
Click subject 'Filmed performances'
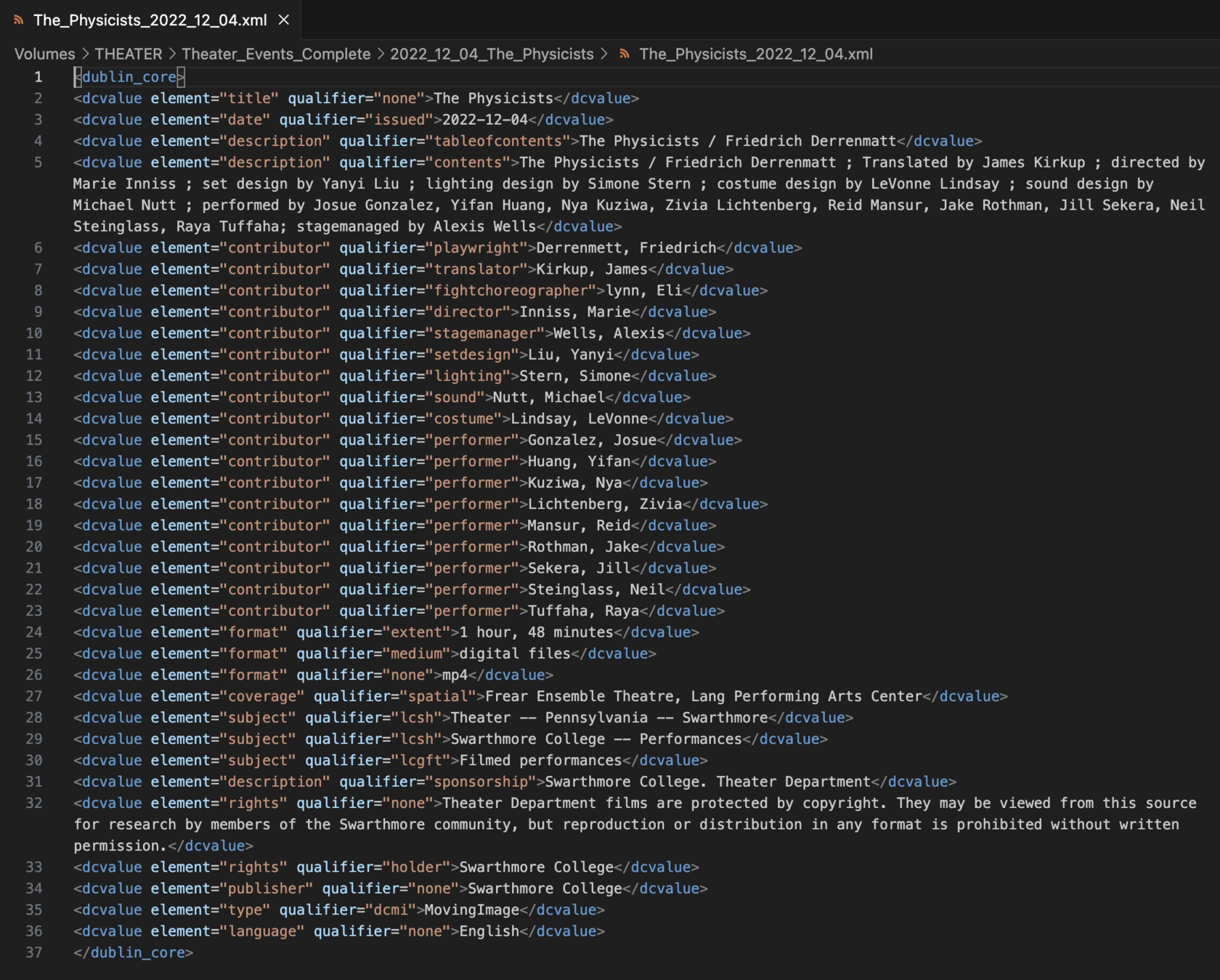click(541, 761)
